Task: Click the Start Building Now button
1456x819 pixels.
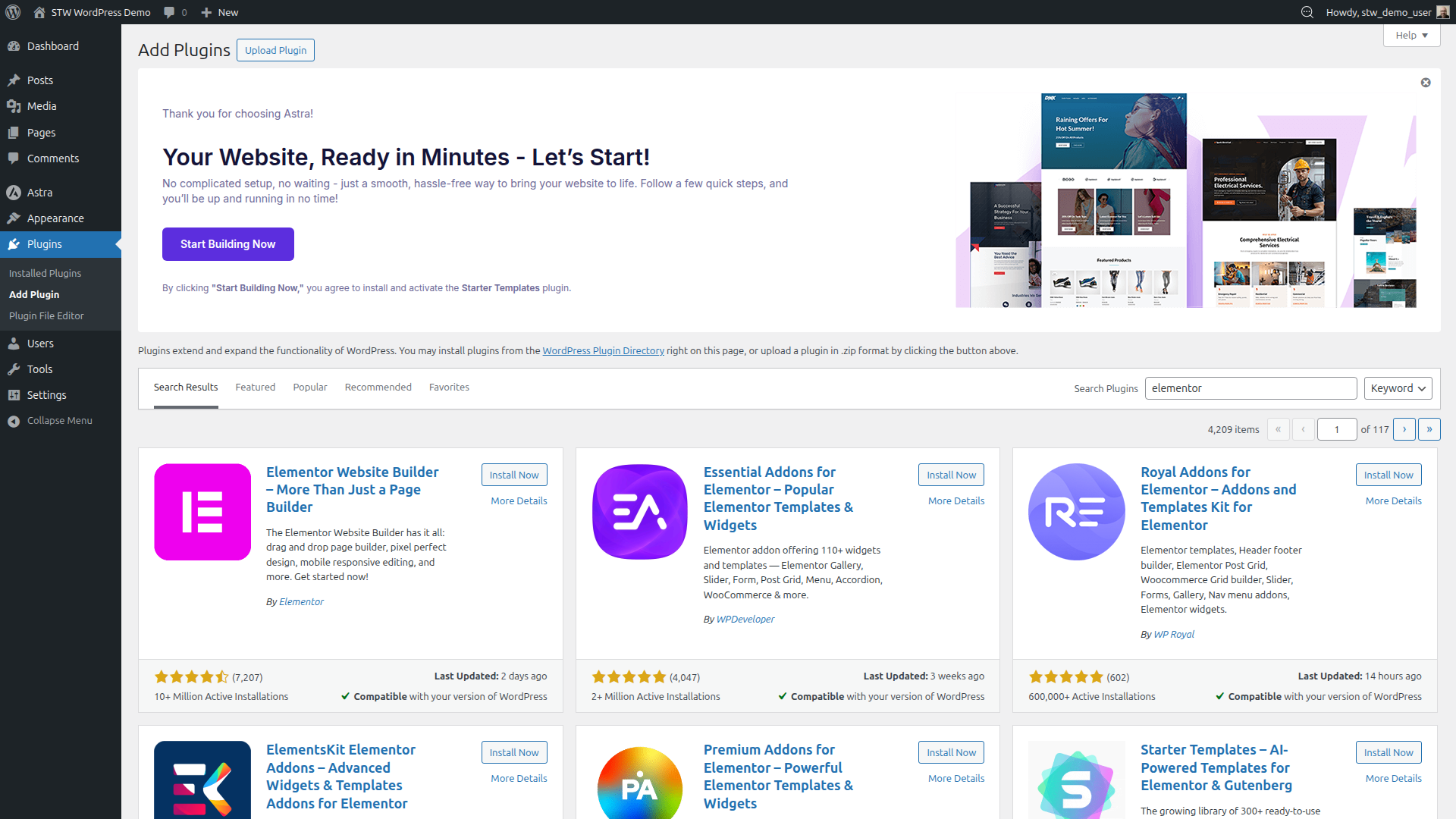Action: (228, 244)
